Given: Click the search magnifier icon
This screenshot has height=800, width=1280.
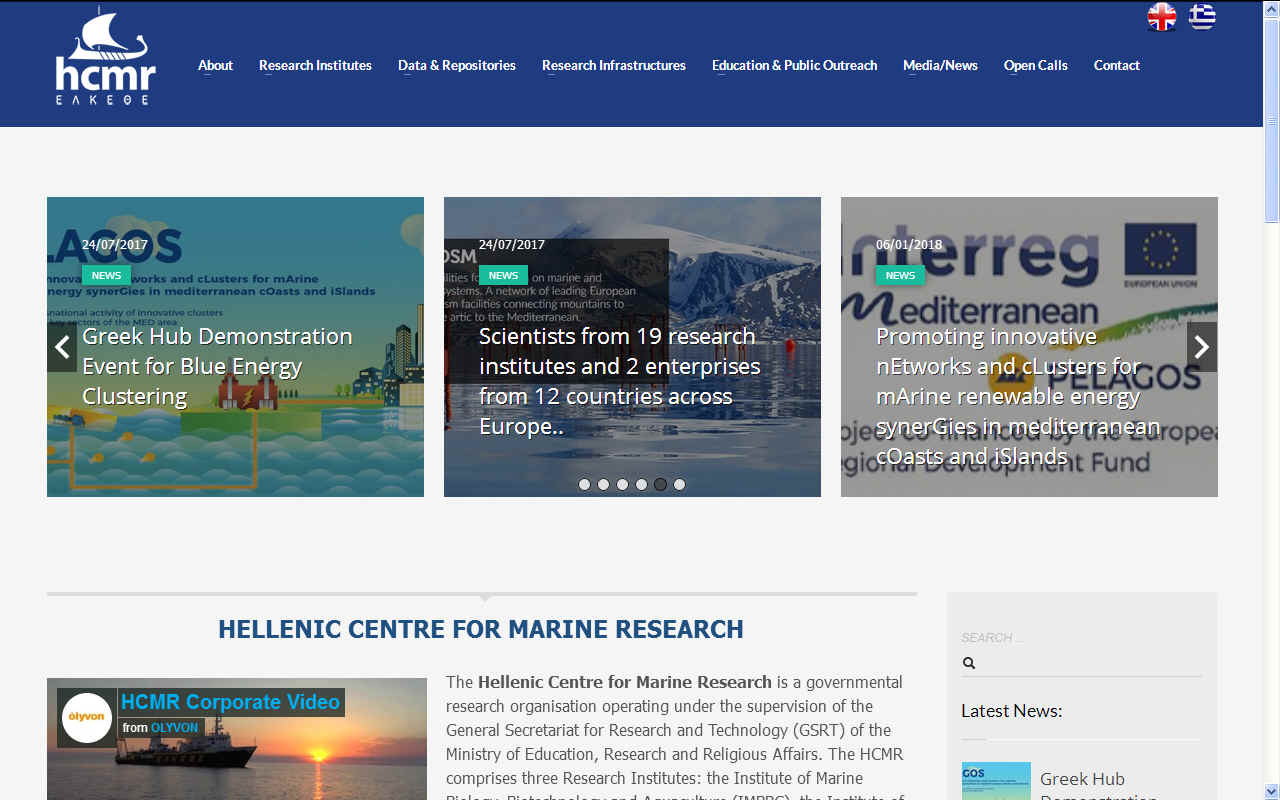Looking at the screenshot, I should click(968, 663).
